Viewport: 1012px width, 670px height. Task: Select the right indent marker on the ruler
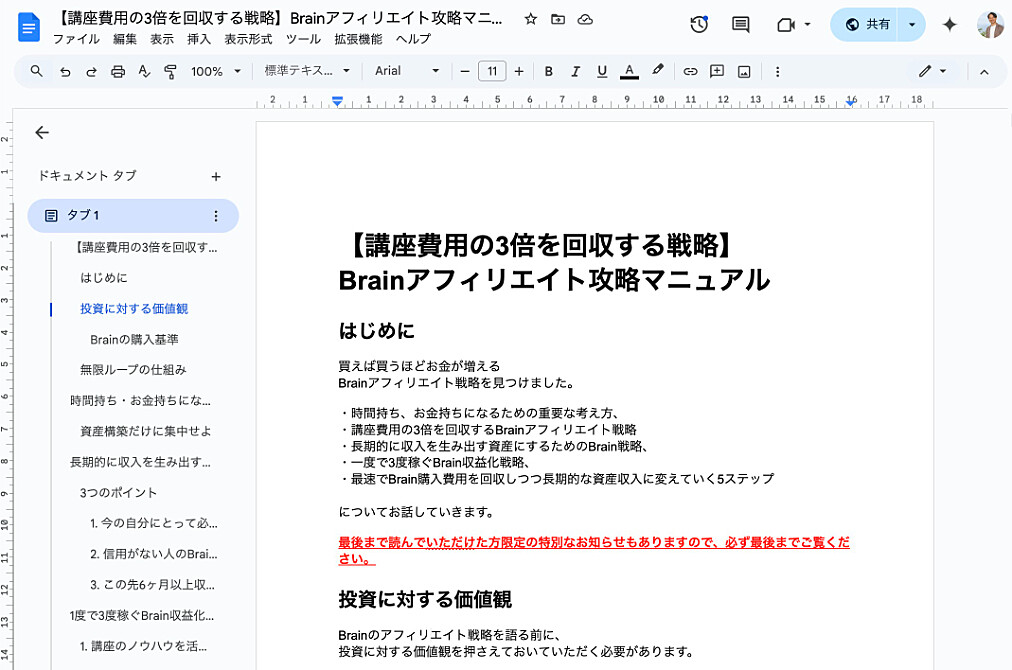click(851, 102)
